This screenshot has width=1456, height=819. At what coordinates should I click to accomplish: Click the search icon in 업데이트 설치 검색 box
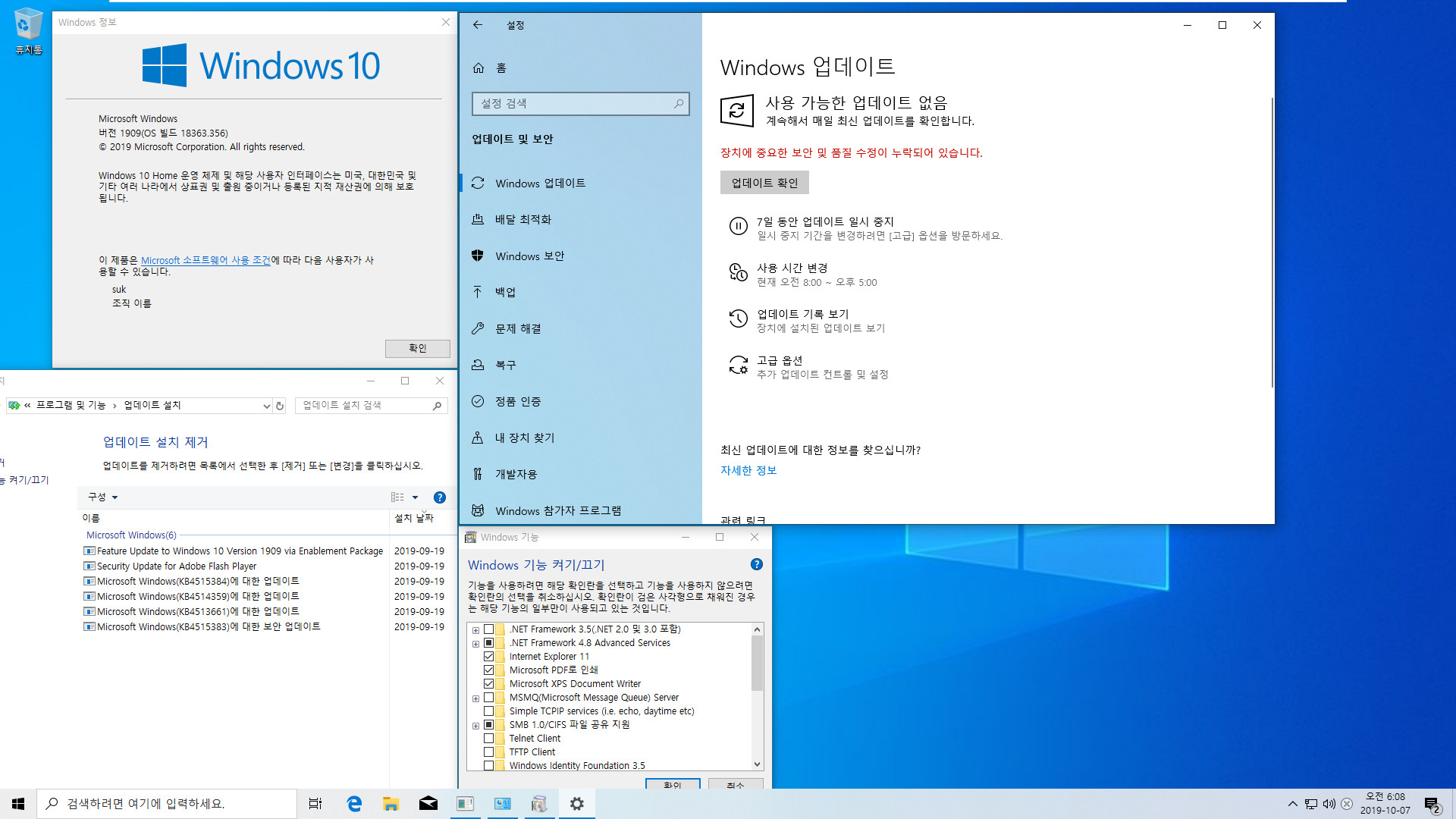pos(437,406)
